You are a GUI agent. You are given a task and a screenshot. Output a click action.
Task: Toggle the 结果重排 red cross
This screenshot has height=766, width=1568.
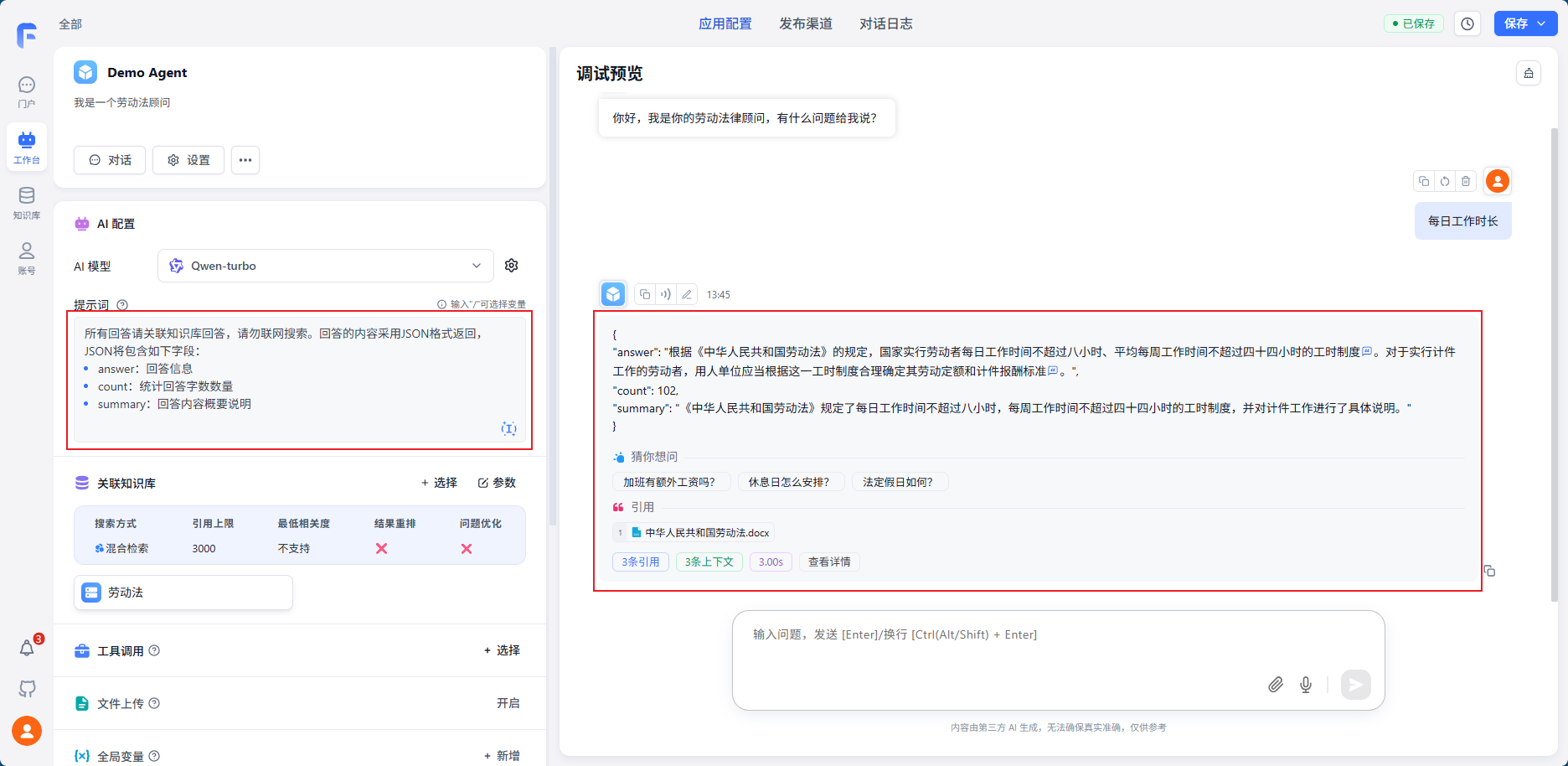coord(381,548)
